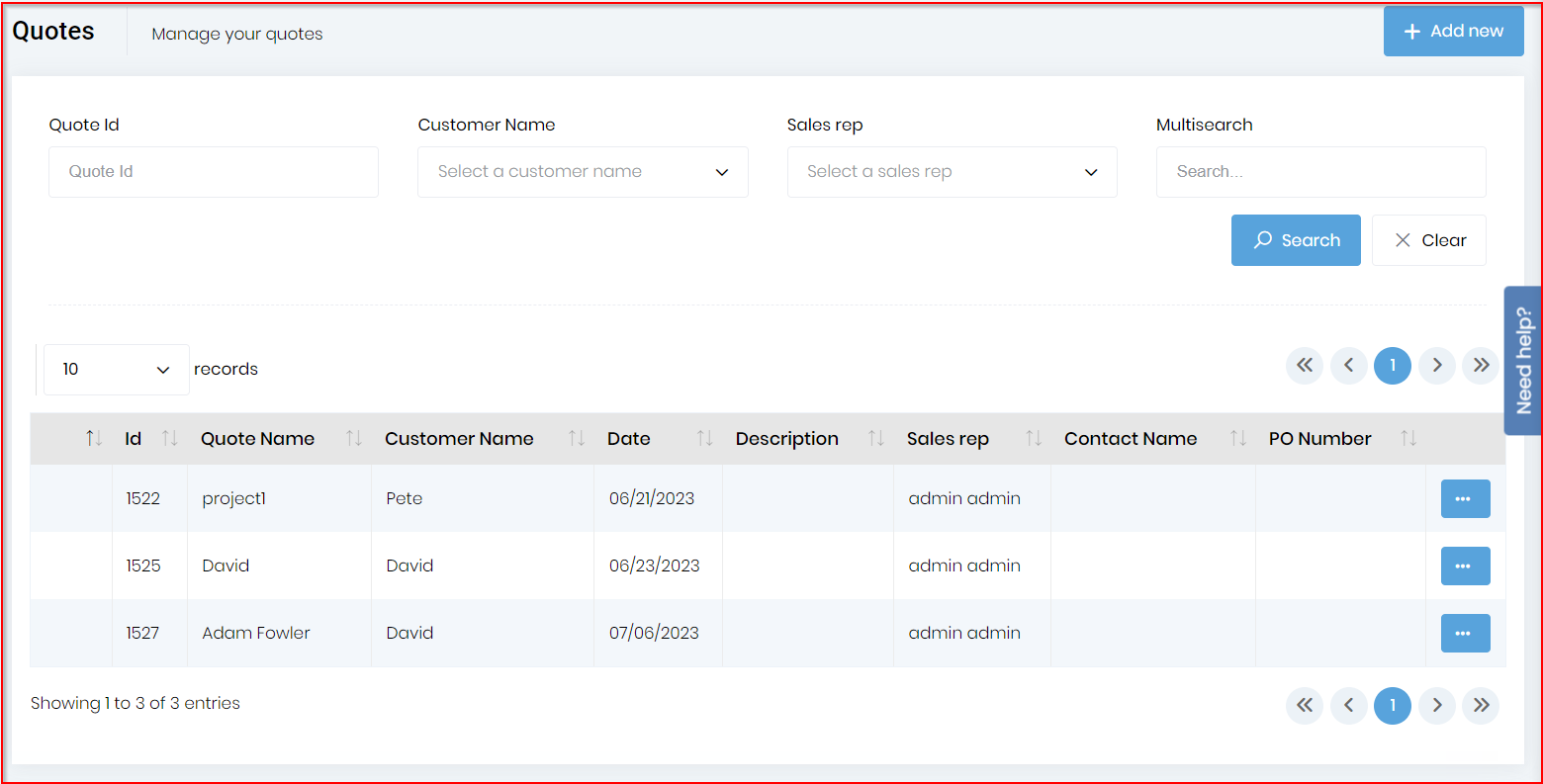Image resolution: width=1543 pixels, height=784 pixels.
Task: Open the Sales rep dropdown
Action: click(x=952, y=172)
